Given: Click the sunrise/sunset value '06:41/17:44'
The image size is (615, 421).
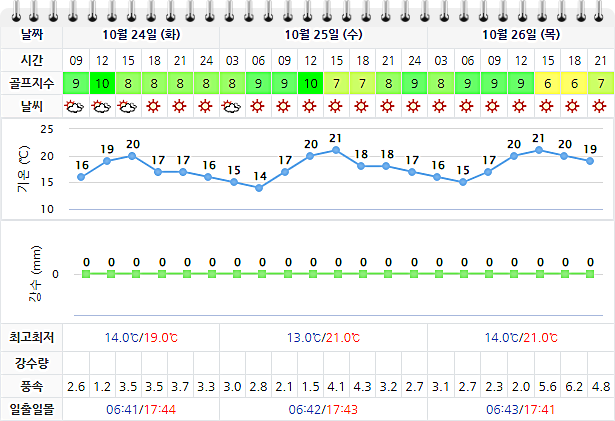Looking at the screenshot, I should [x=141, y=410].
